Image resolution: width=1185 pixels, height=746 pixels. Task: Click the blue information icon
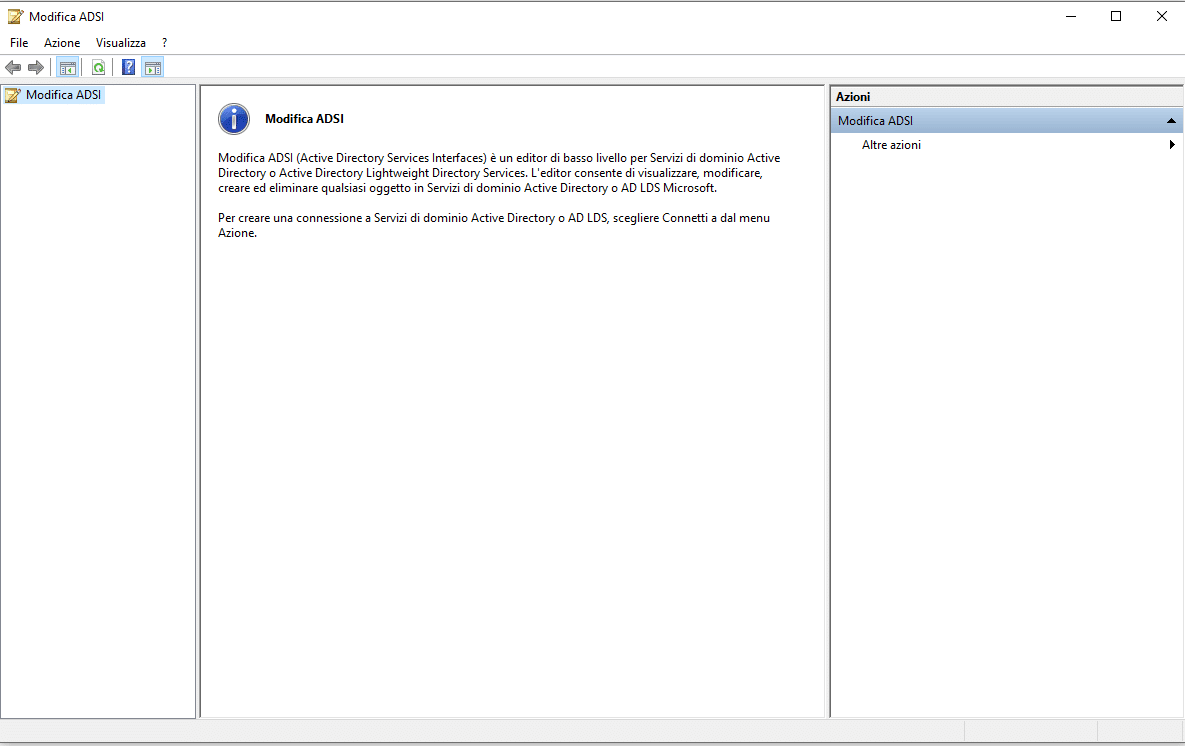tap(234, 119)
